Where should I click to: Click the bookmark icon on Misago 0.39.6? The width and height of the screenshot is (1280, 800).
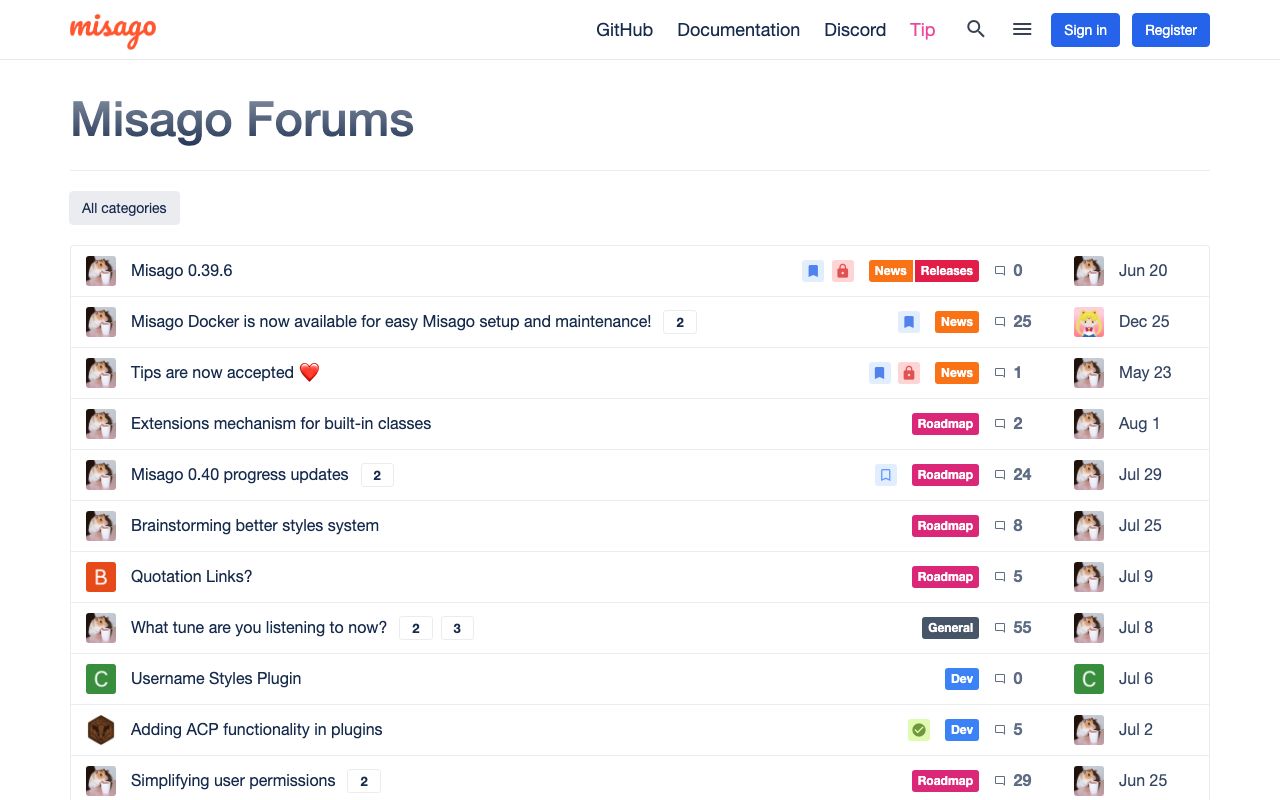[813, 271]
